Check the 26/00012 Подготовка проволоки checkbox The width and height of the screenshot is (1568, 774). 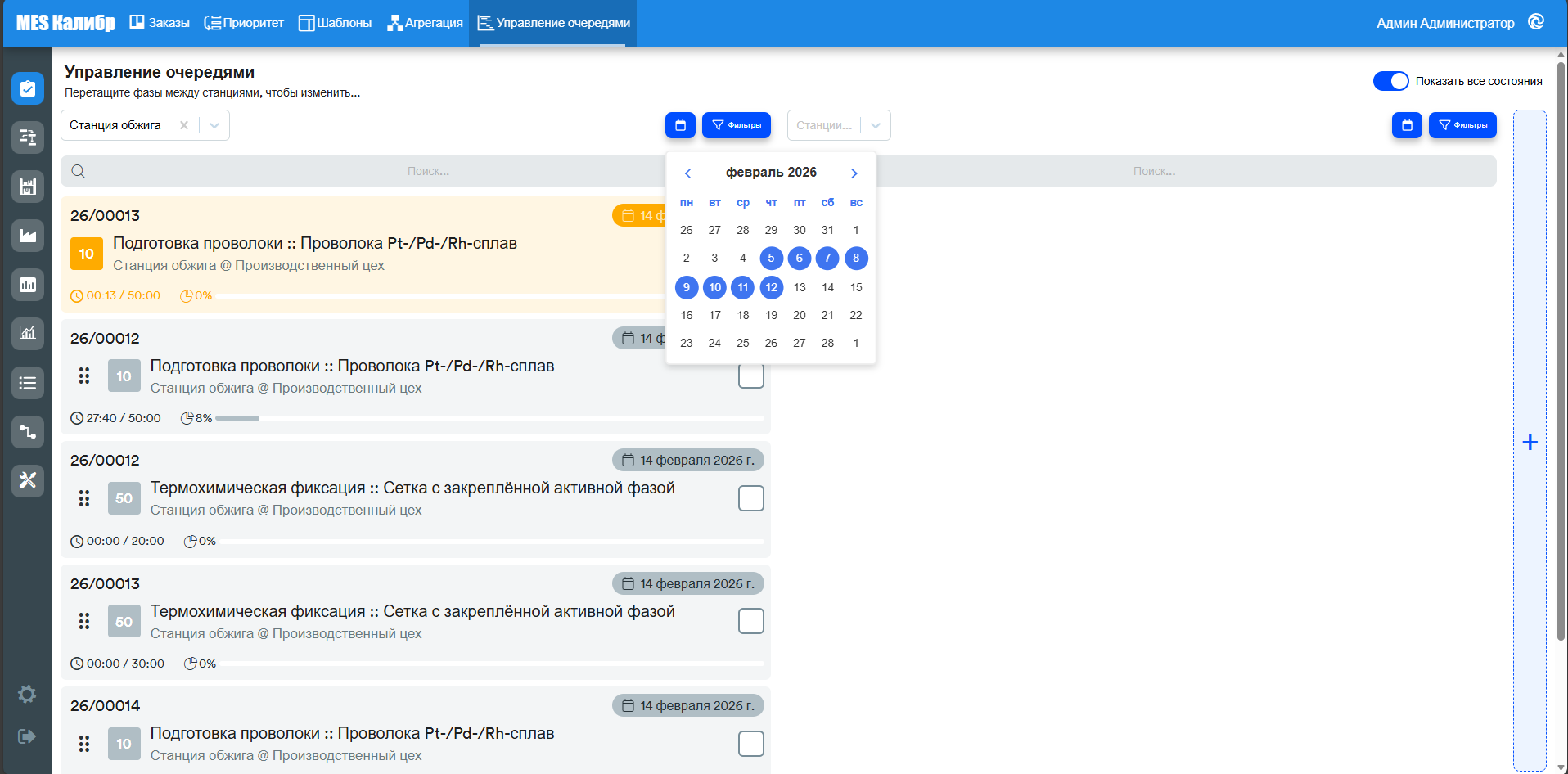(750, 376)
